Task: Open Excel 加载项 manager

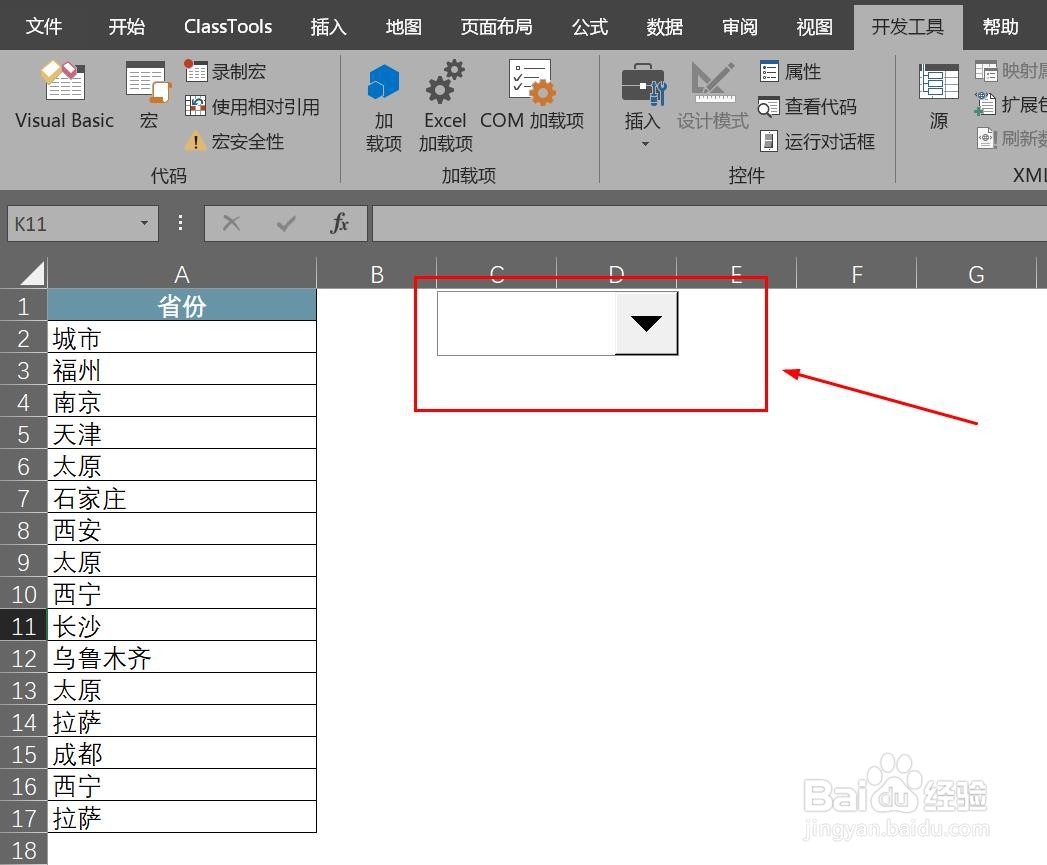Action: point(445,106)
